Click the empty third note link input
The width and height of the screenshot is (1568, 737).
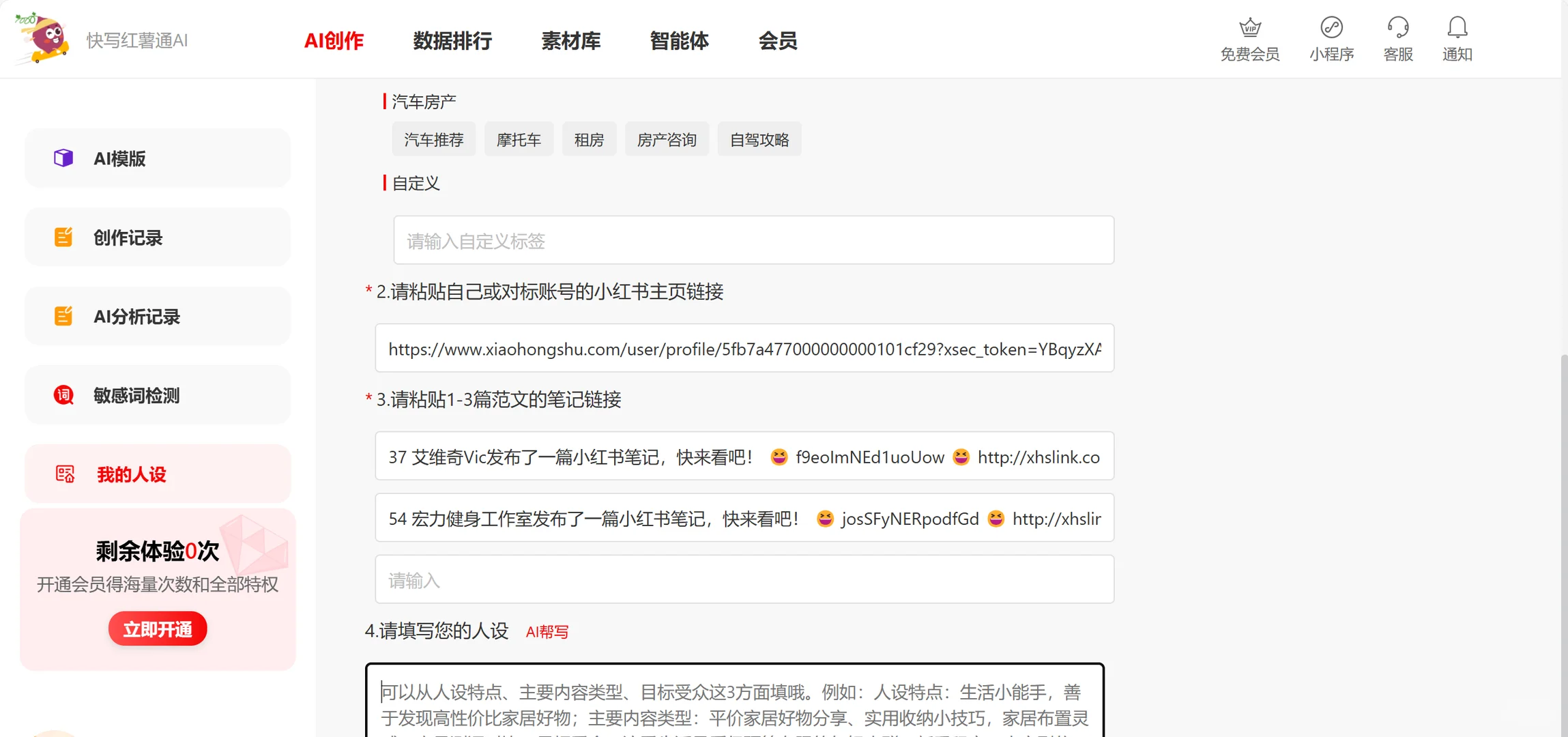(744, 579)
